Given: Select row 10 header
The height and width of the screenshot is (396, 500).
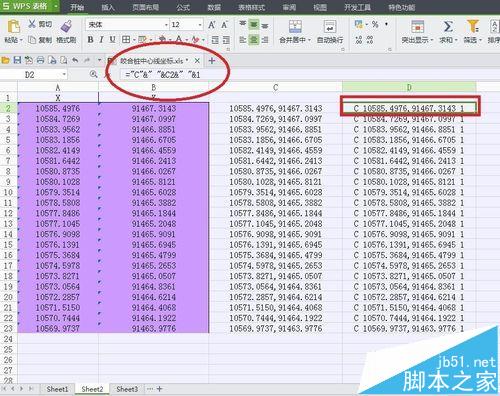Looking at the screenshot, I should click(8, 192).
